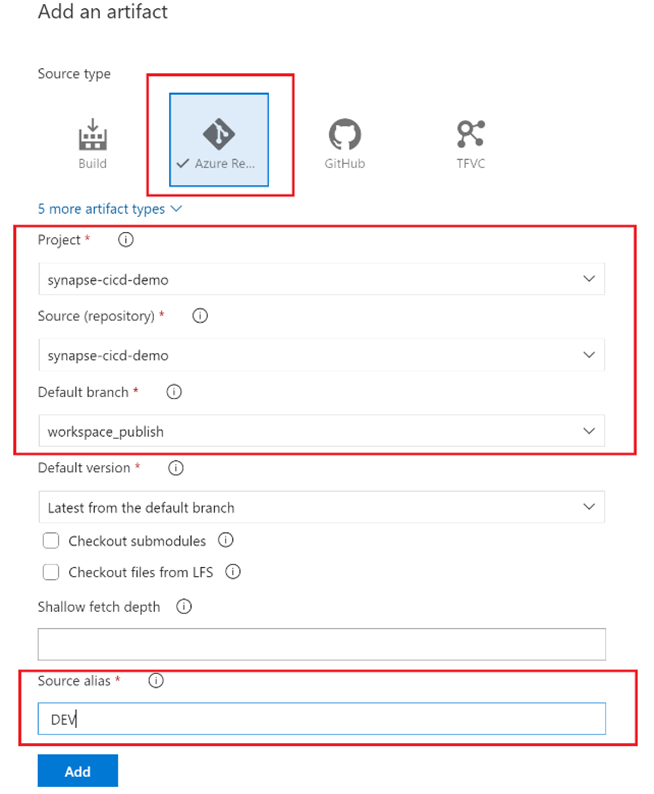Image resolution: width=654 pixels, height=794 pixels.
Task: Click info icon next to Default branch
Action: [x=173, y=392]
